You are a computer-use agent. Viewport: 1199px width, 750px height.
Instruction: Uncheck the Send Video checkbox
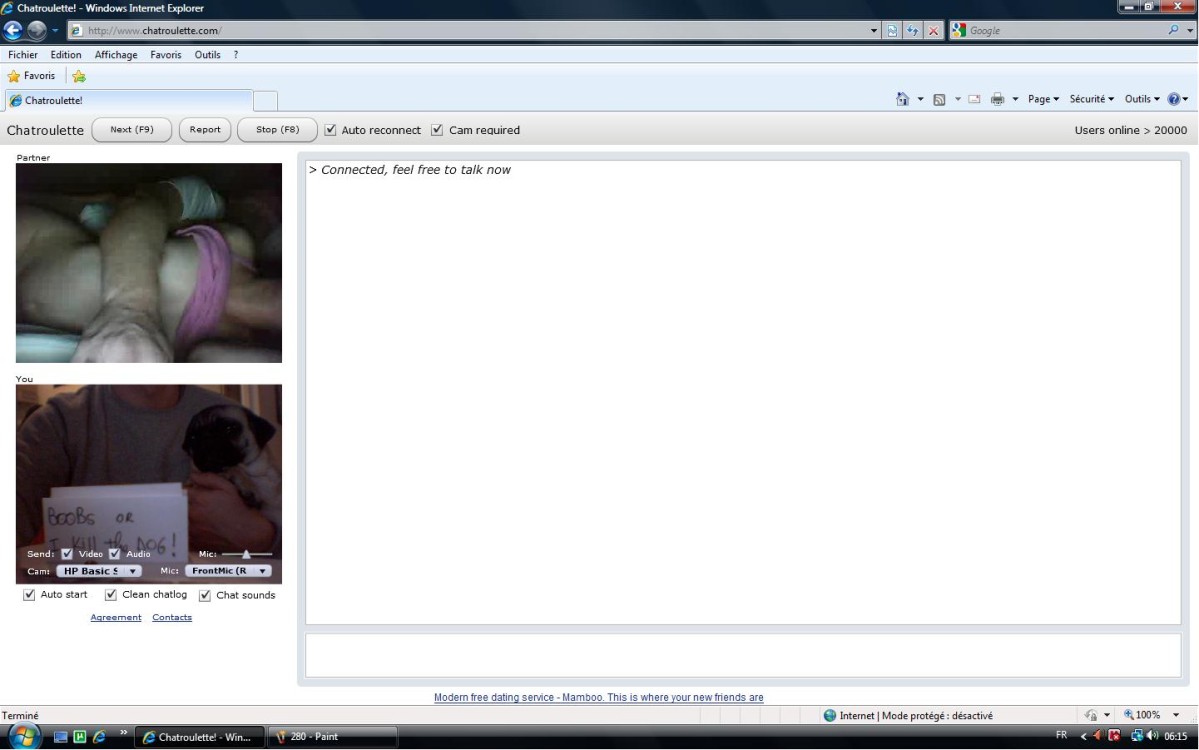click(x=67, y=554)
